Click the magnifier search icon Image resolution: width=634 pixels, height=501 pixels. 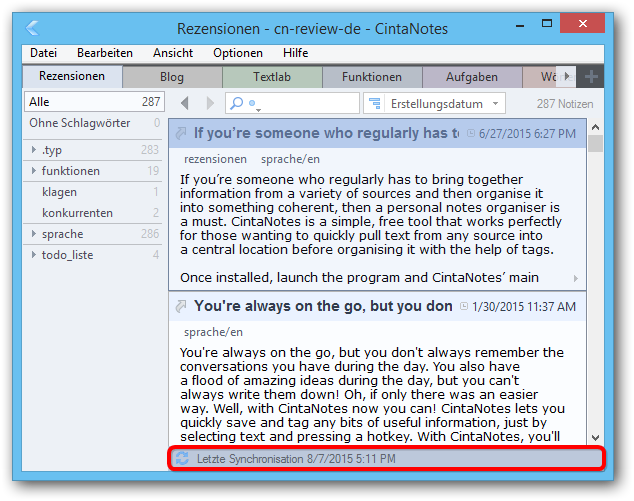click(237, 104)
